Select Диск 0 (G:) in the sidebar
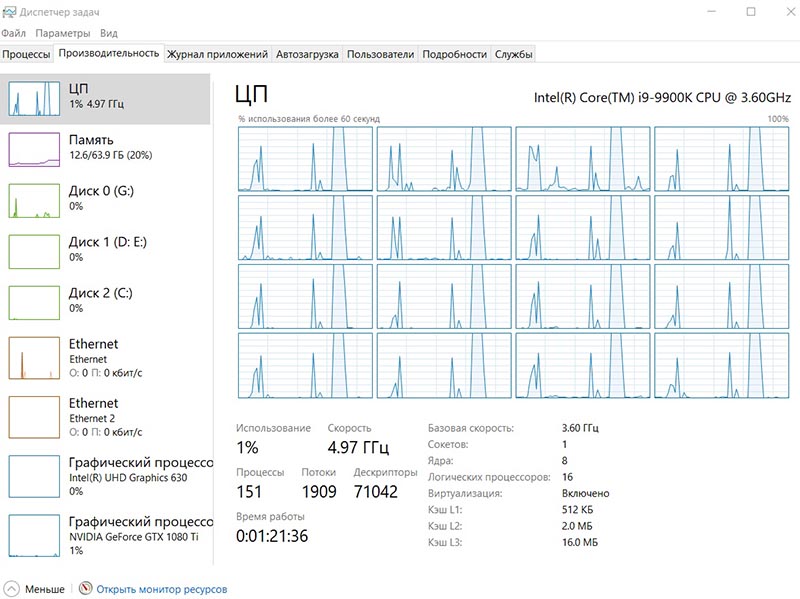The width and height of the screenshot is (800, 599). [x=105, y=201]
